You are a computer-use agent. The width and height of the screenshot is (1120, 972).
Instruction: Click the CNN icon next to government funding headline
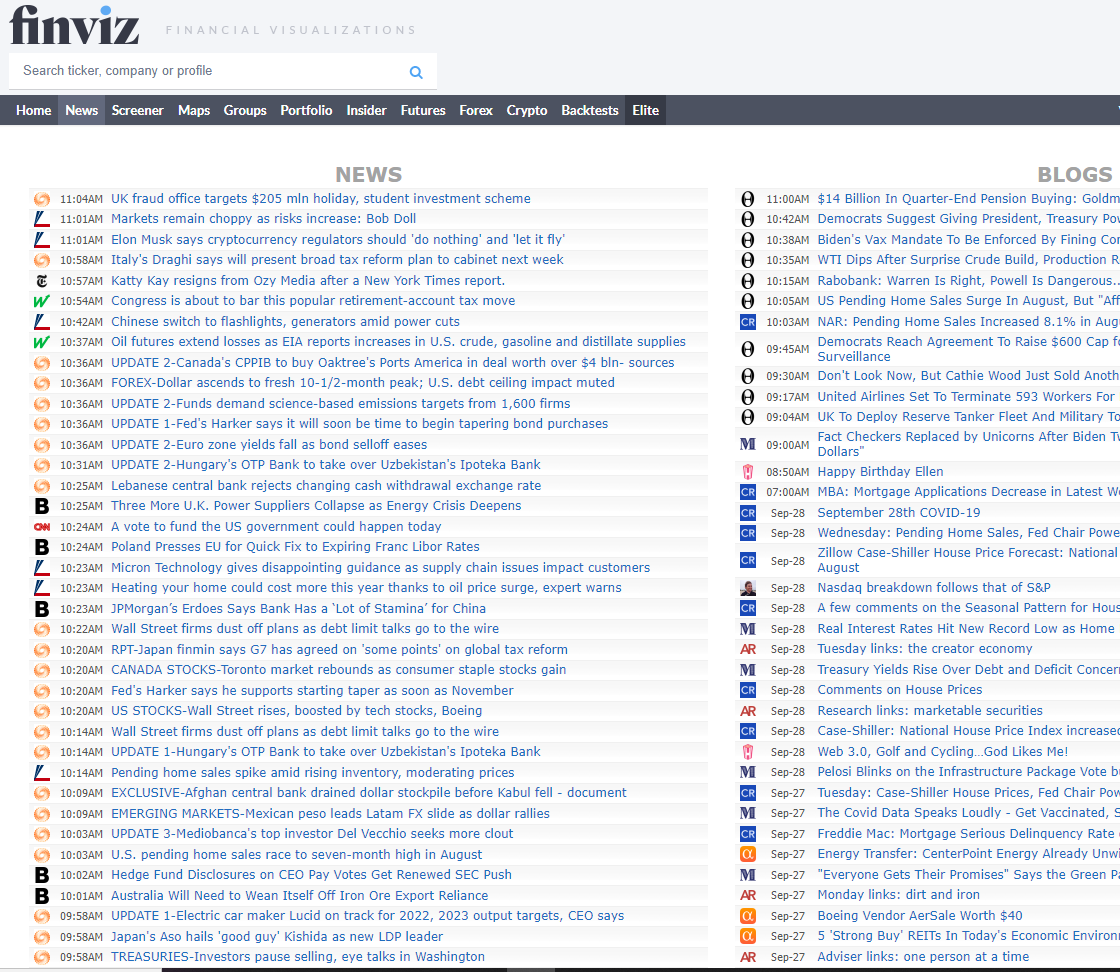(x=41, y=526)
